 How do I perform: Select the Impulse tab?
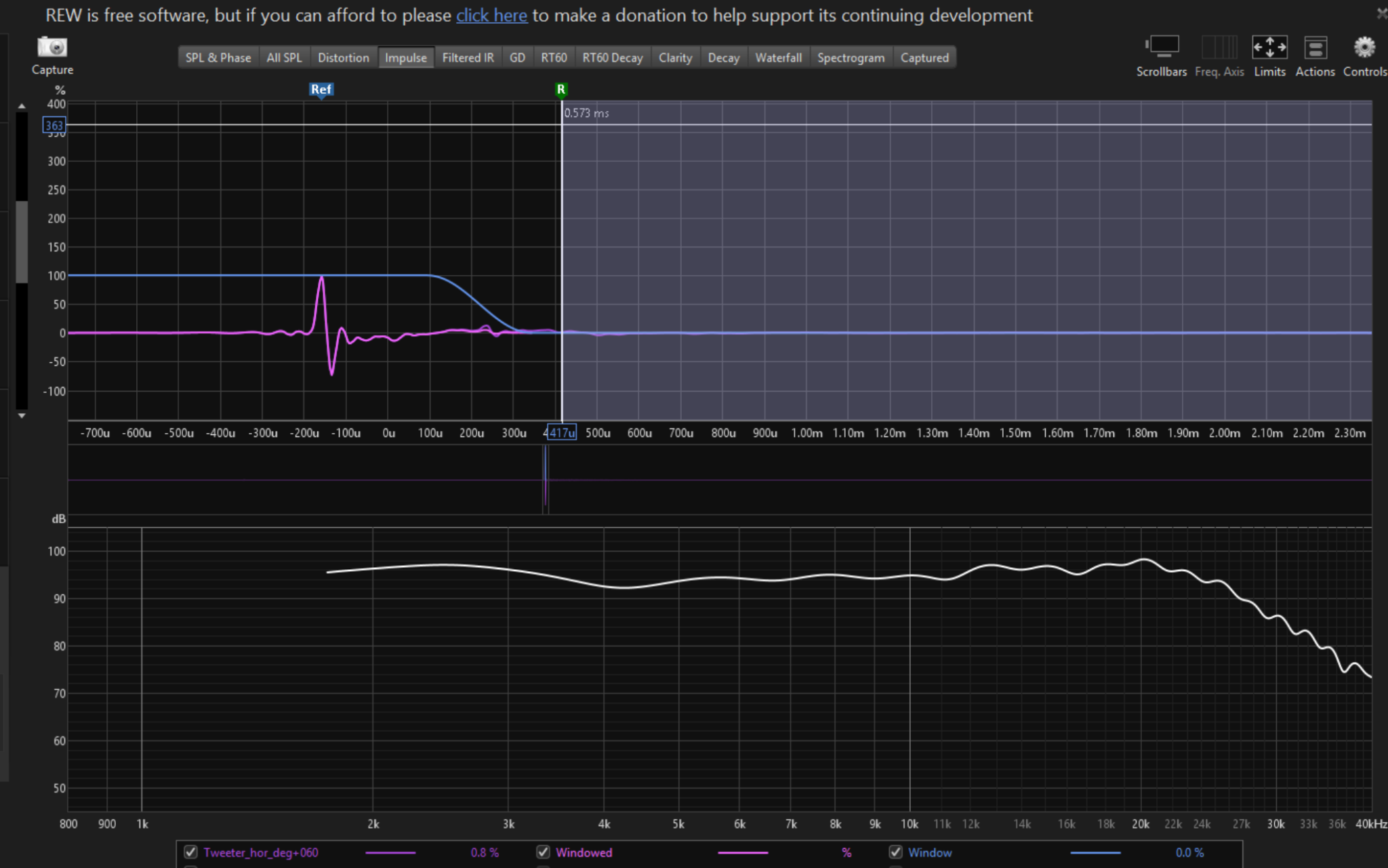(406, 58)
